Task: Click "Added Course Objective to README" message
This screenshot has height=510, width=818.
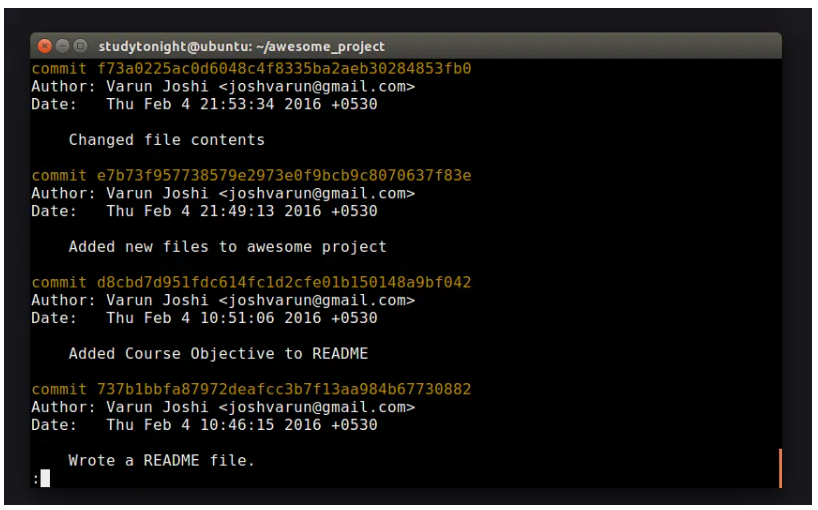Action: pos(218,354)
